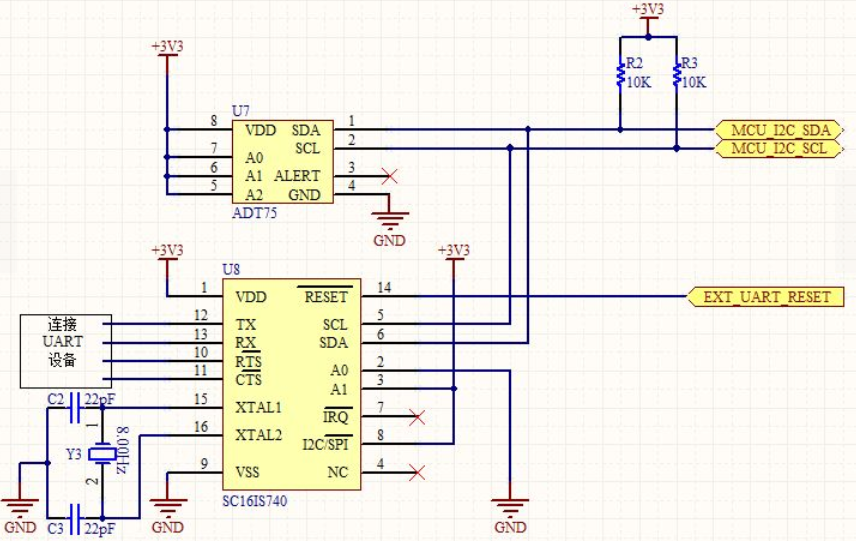Click the C2 22pF value label
Screen dimensions: 856x541
(100, 400)
